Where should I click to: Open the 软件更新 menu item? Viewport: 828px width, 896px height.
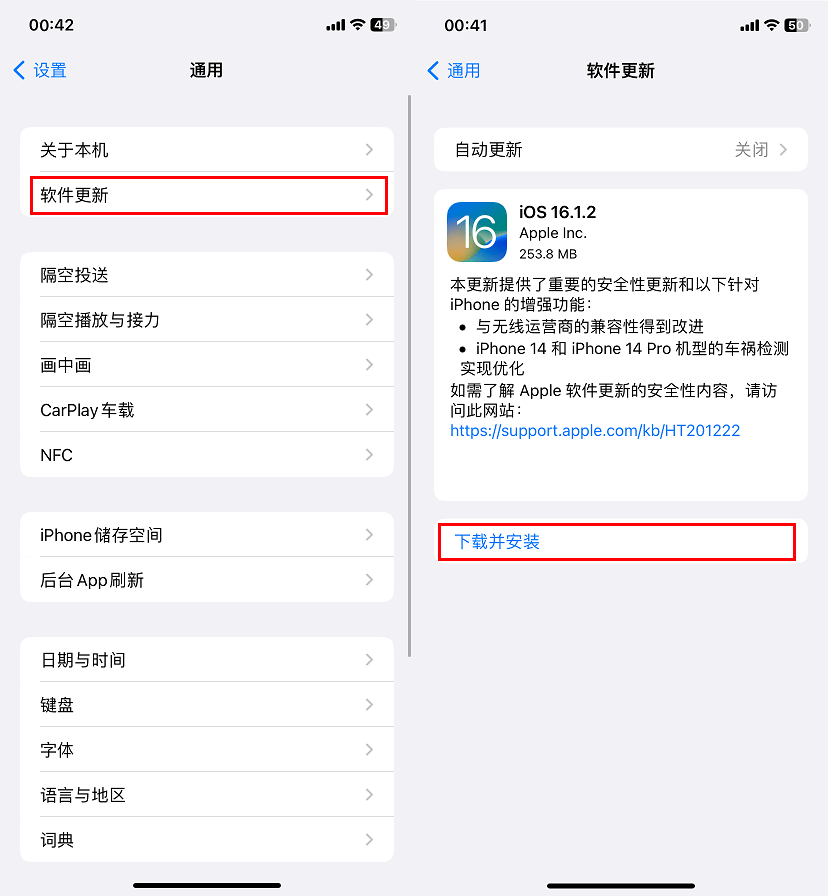click(x=207, y=195)
